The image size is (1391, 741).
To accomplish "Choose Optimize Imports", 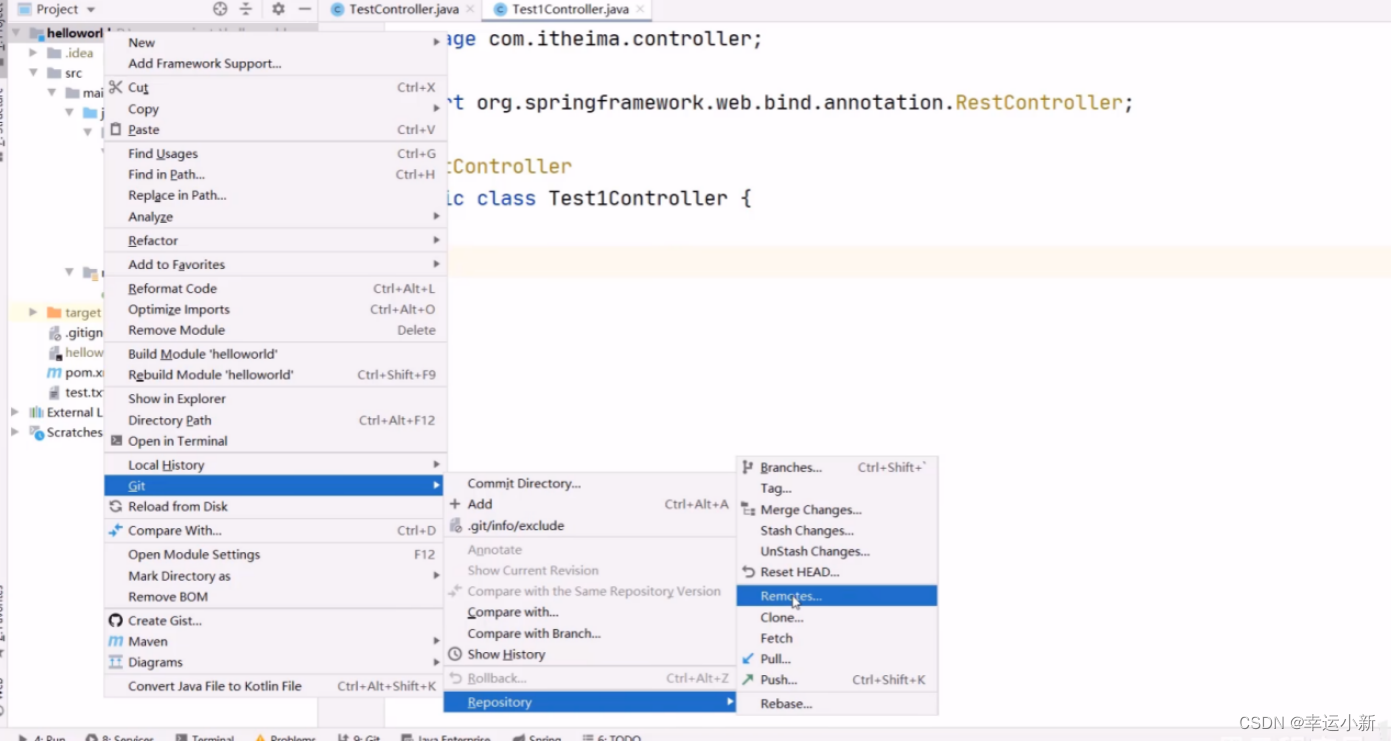I will click(x=275, y=309).
